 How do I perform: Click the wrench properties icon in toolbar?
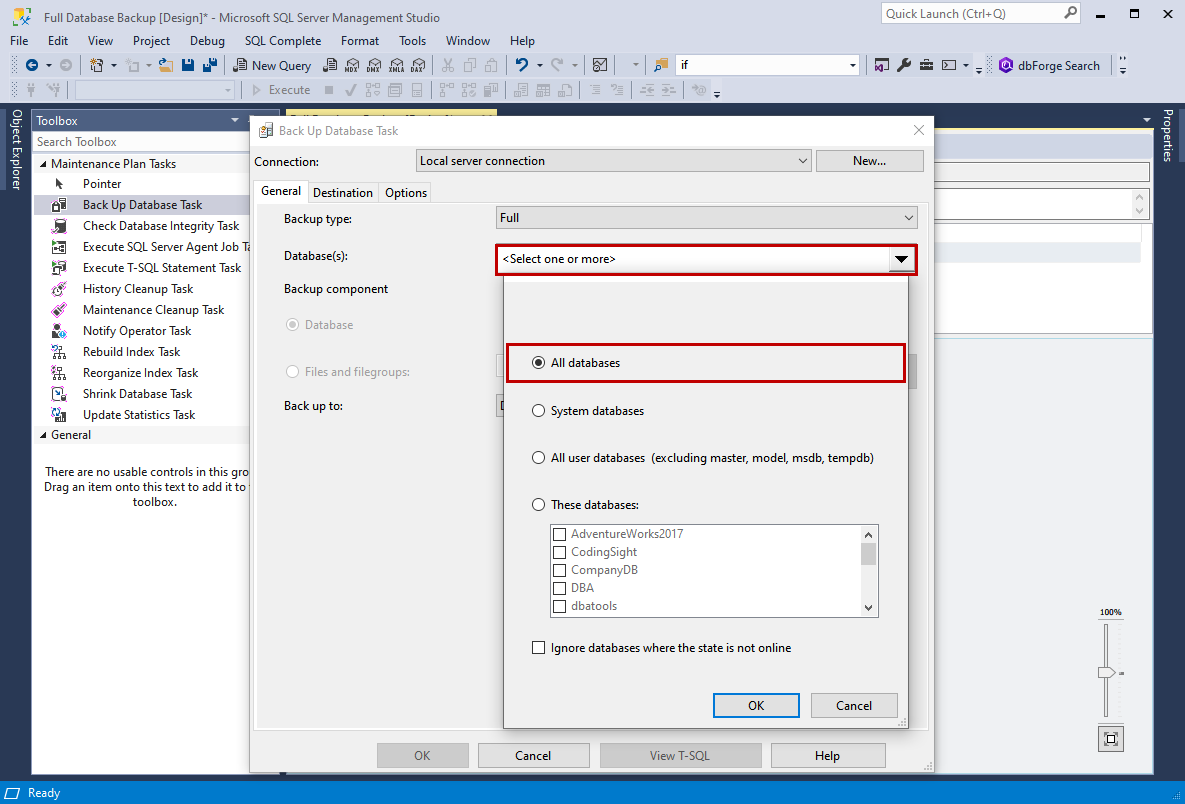point(903,66)
